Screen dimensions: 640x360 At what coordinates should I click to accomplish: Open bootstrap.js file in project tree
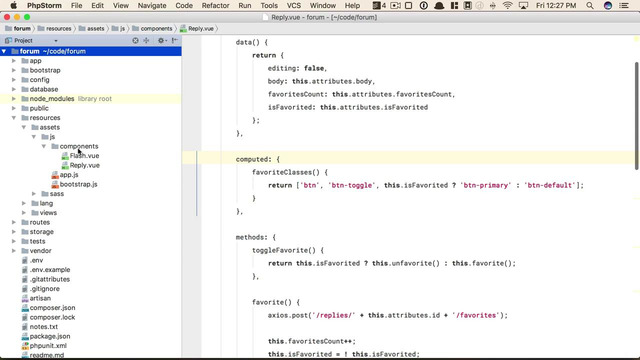(78, 184)
